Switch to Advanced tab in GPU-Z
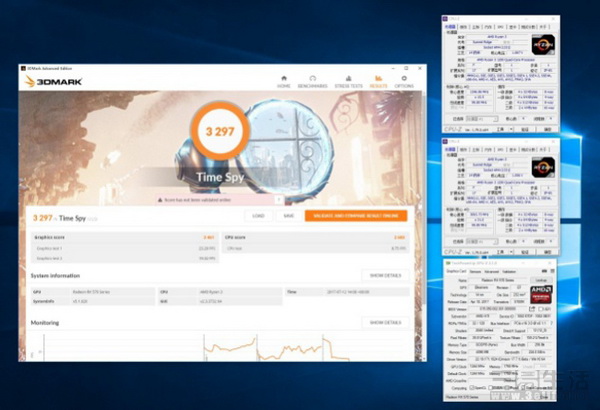 [x=492, y=271]
